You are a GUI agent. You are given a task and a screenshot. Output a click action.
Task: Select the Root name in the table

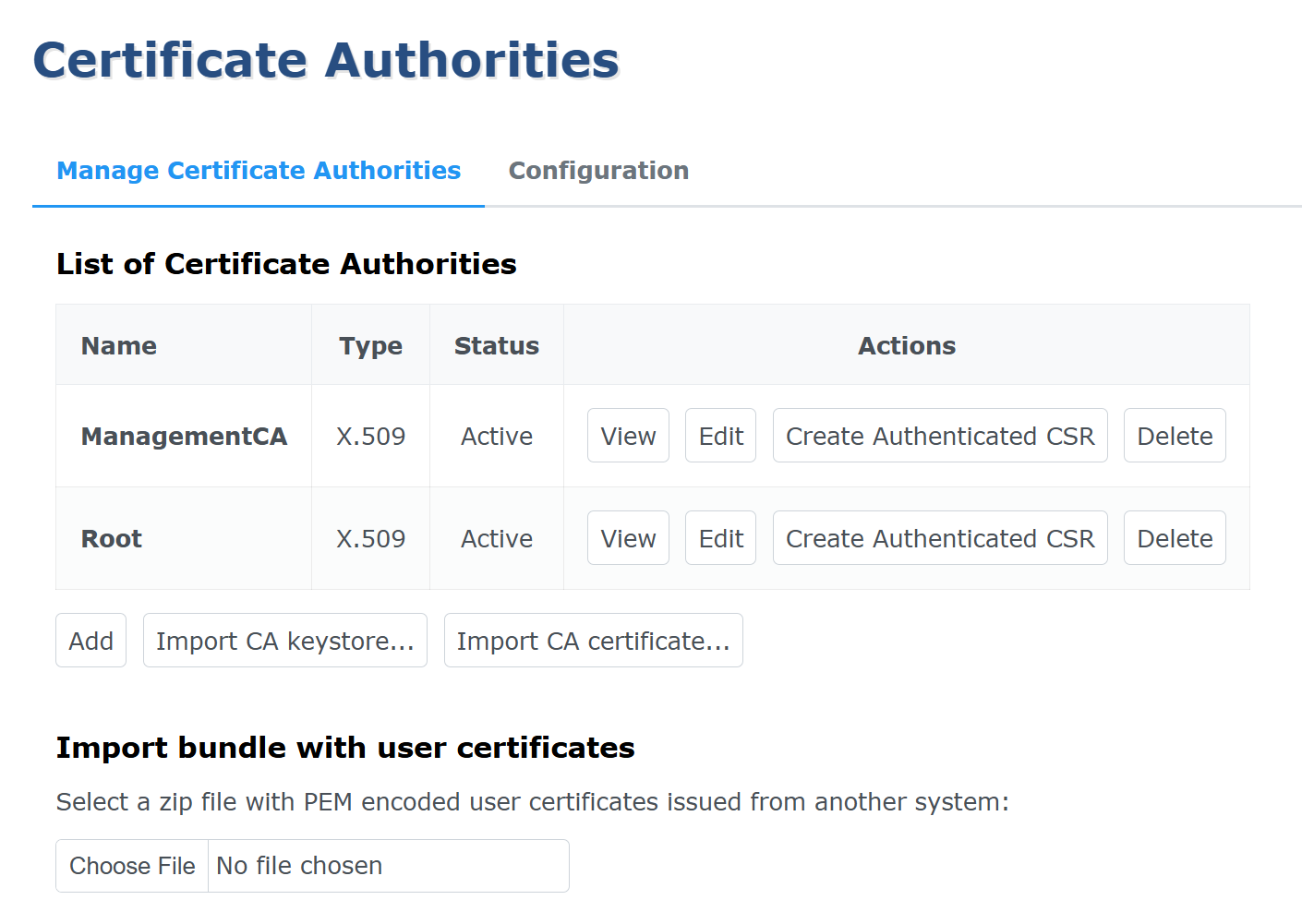[x=111, y=537]
